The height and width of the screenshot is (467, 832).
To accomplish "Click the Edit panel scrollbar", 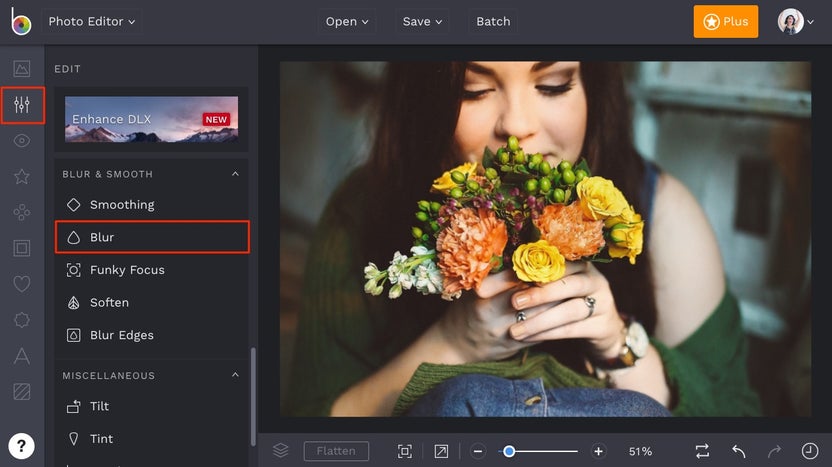I will click(x=253, y=397).
